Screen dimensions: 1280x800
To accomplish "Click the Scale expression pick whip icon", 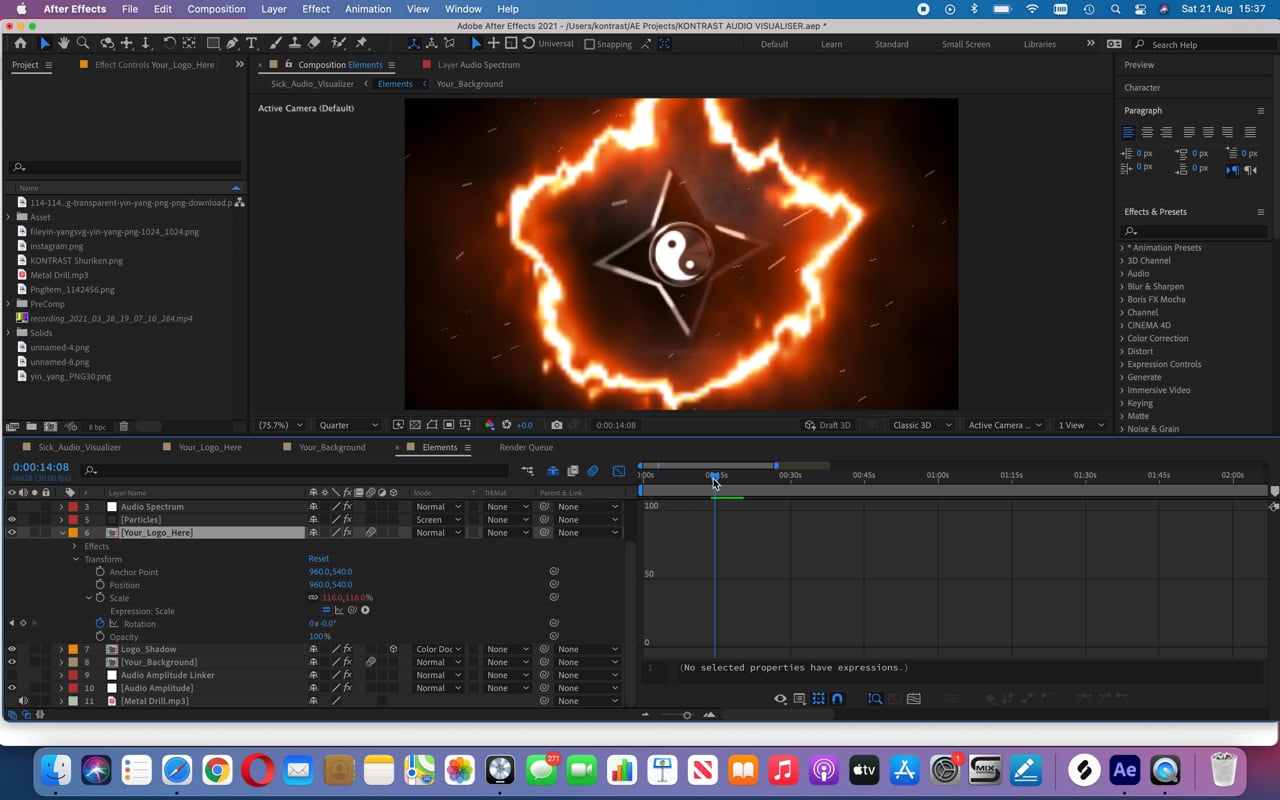I will point(352,610).
